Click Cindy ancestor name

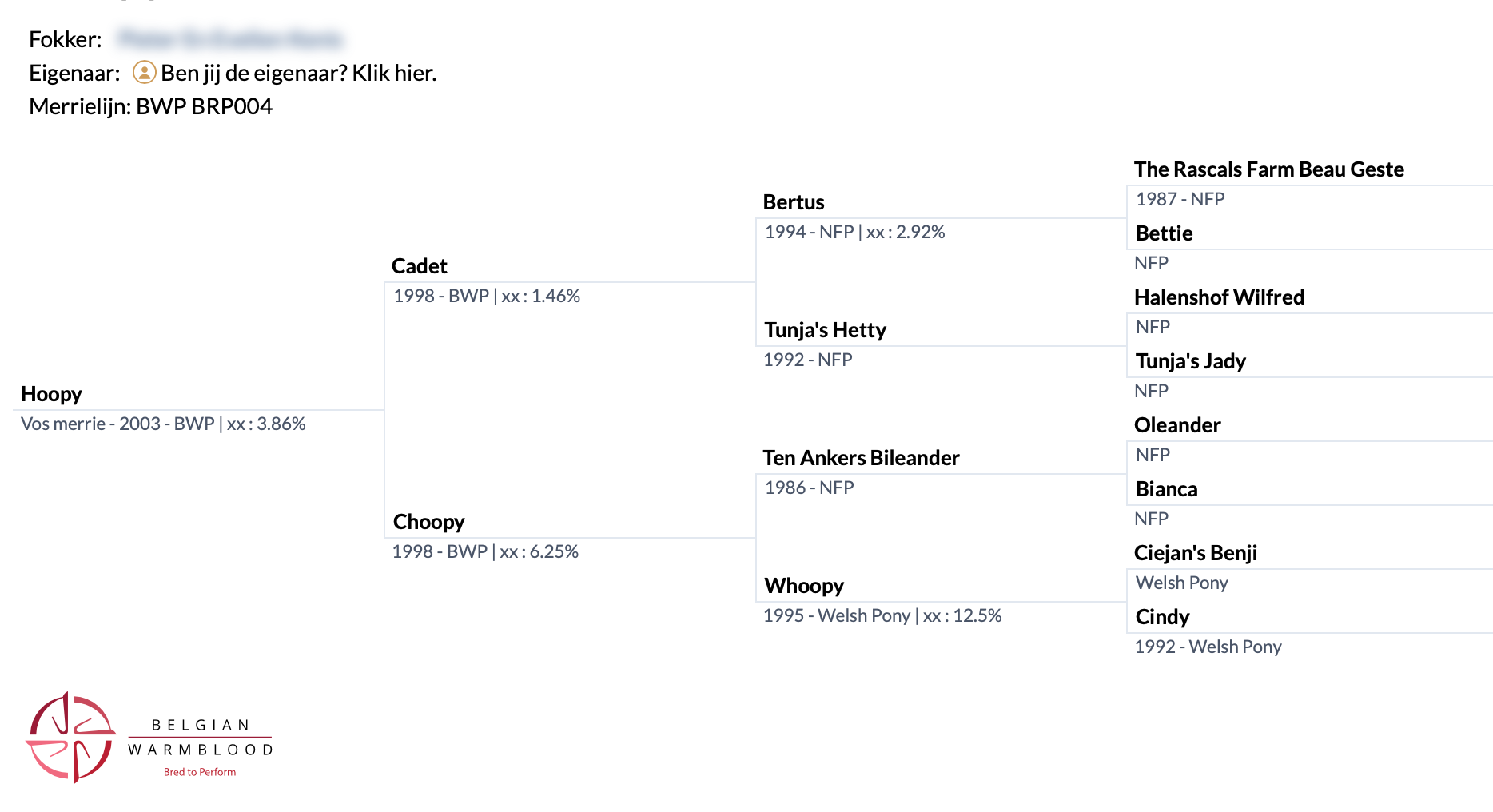point(1162,617)
